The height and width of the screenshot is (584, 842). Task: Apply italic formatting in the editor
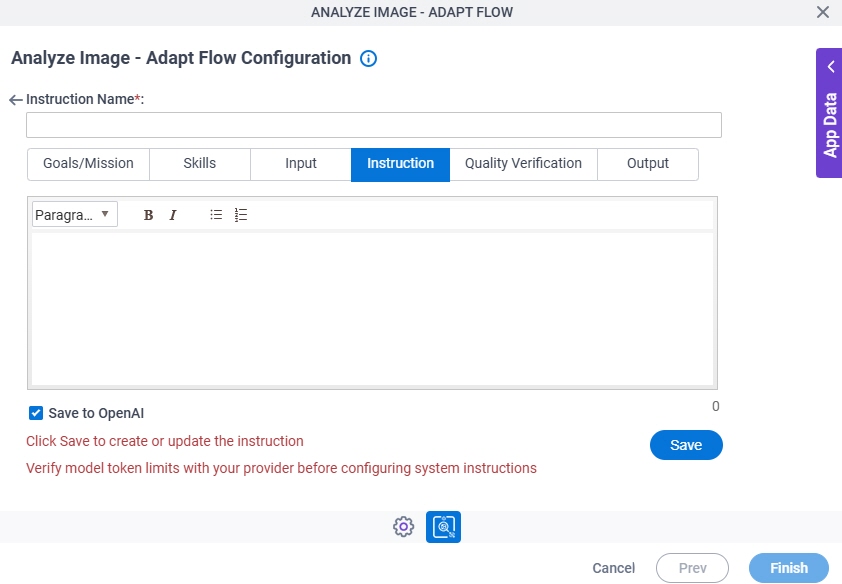(x=172, y=215)
